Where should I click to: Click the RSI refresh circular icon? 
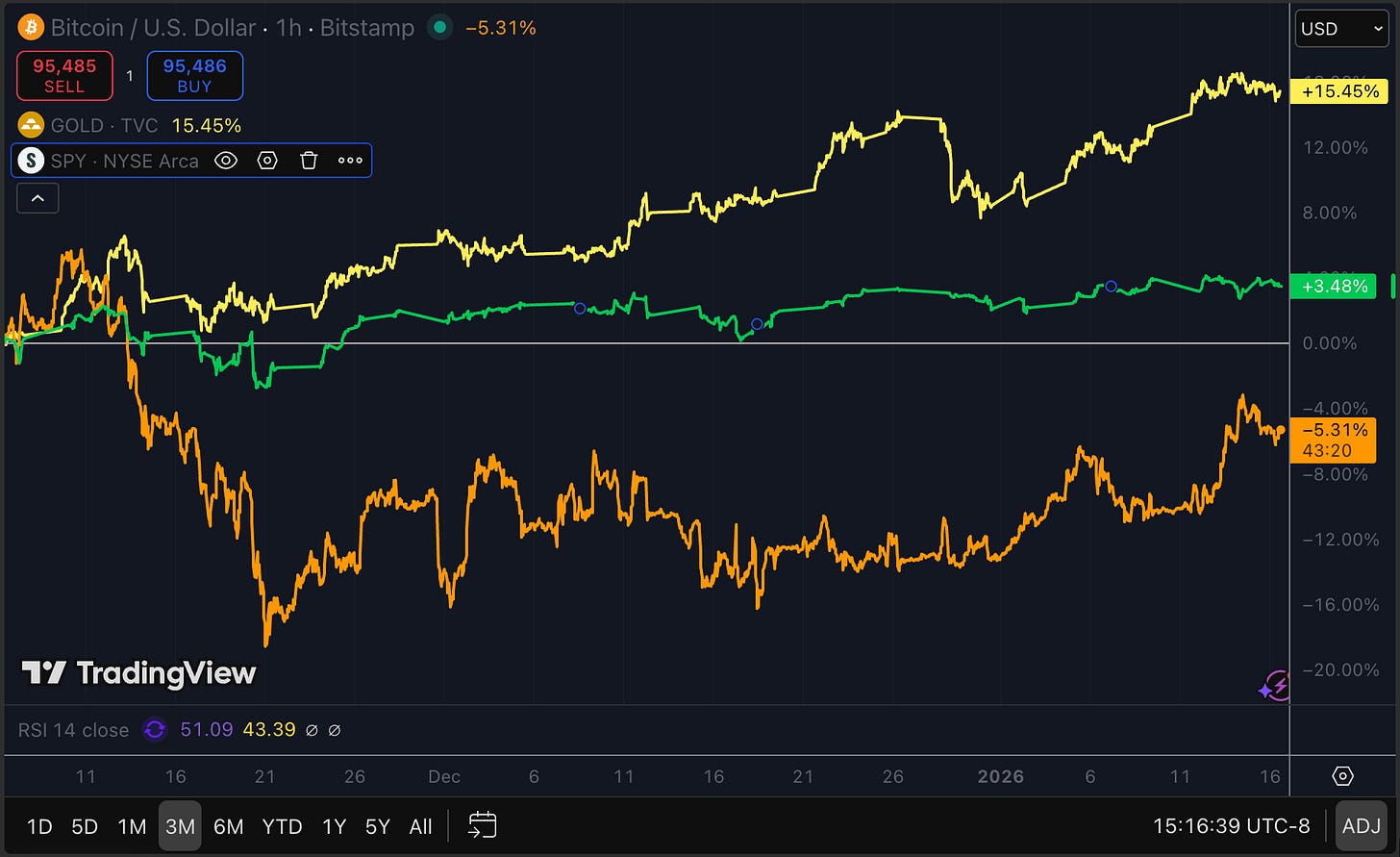[x=155, y=730]
